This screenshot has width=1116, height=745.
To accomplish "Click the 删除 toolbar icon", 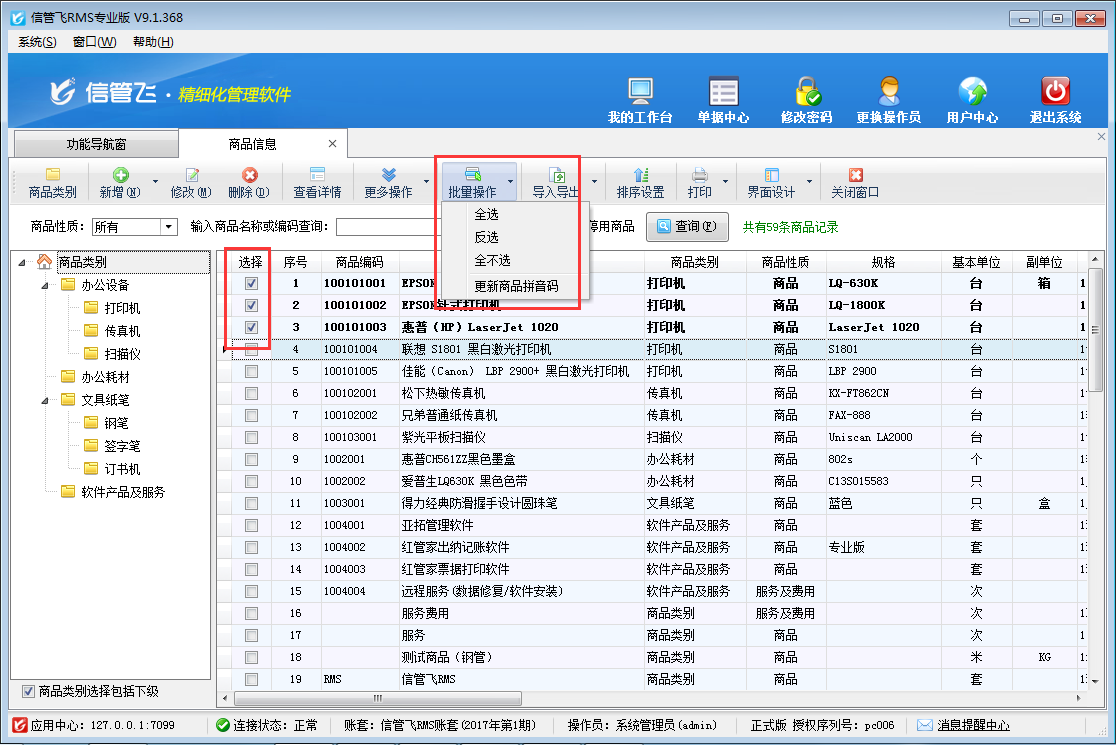I will pyautogui.click(x=249, y=176).
